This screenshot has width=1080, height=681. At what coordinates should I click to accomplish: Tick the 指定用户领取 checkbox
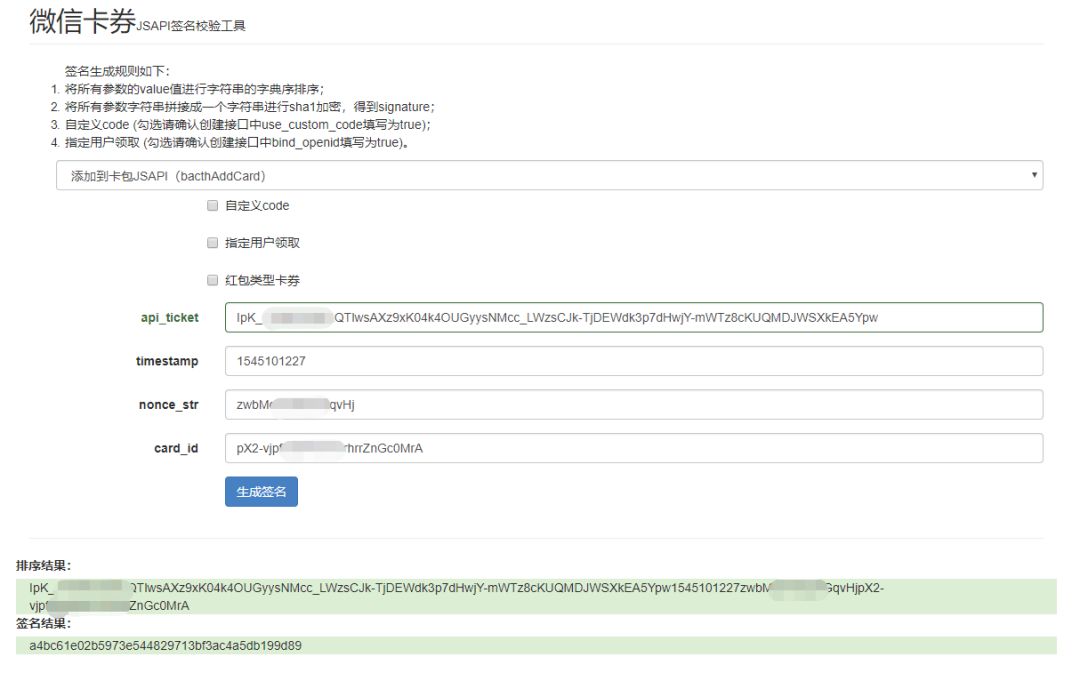pyautogui.click(x=212, y=242)
